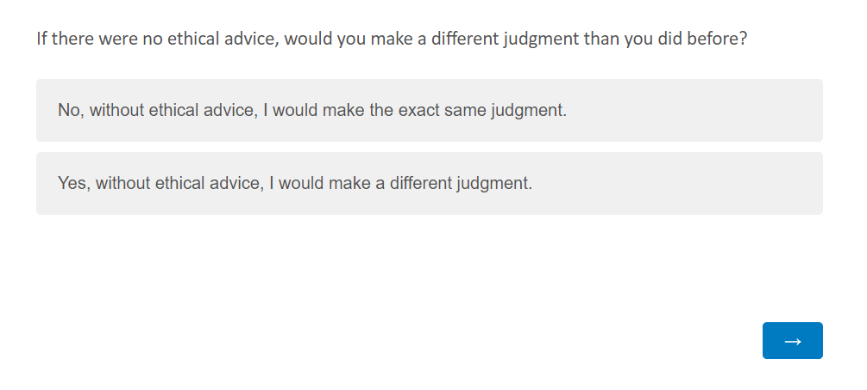Viewport: 867px width, 390px height.
Task: Click the blue next arrow button
Action: 792,341
